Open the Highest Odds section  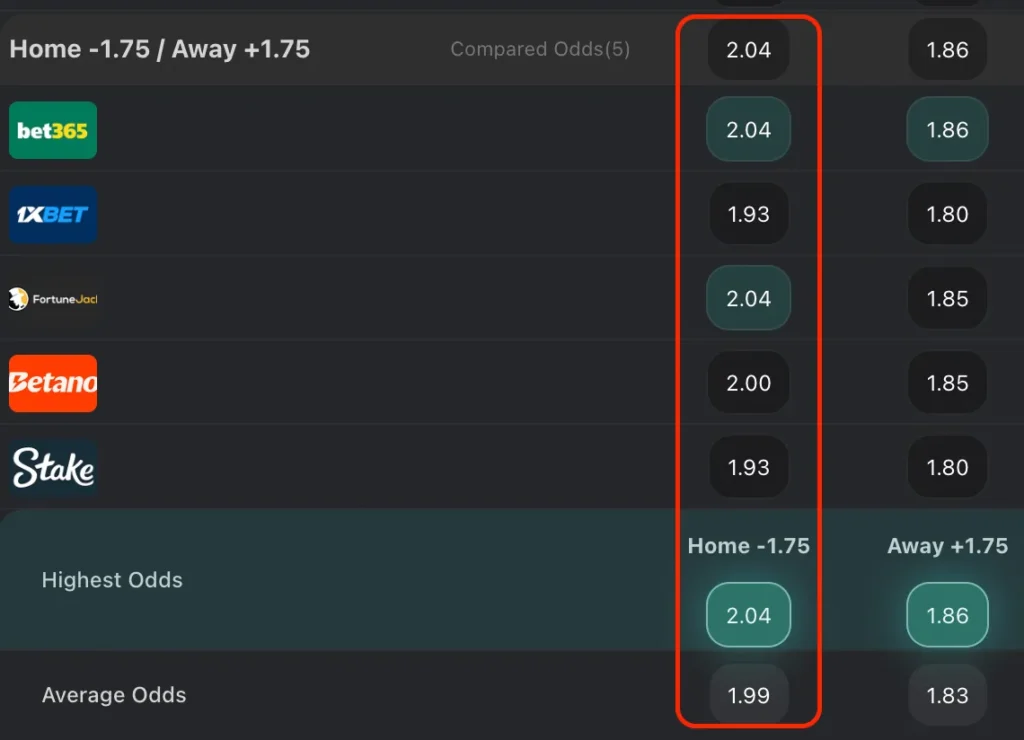click(x=112, y=580)
